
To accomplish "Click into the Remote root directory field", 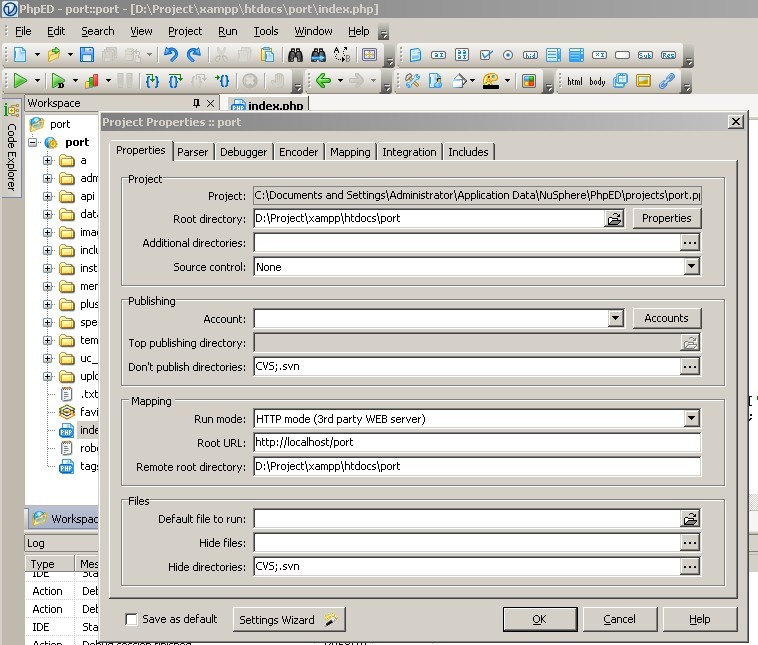I will (x=477, y=467).
